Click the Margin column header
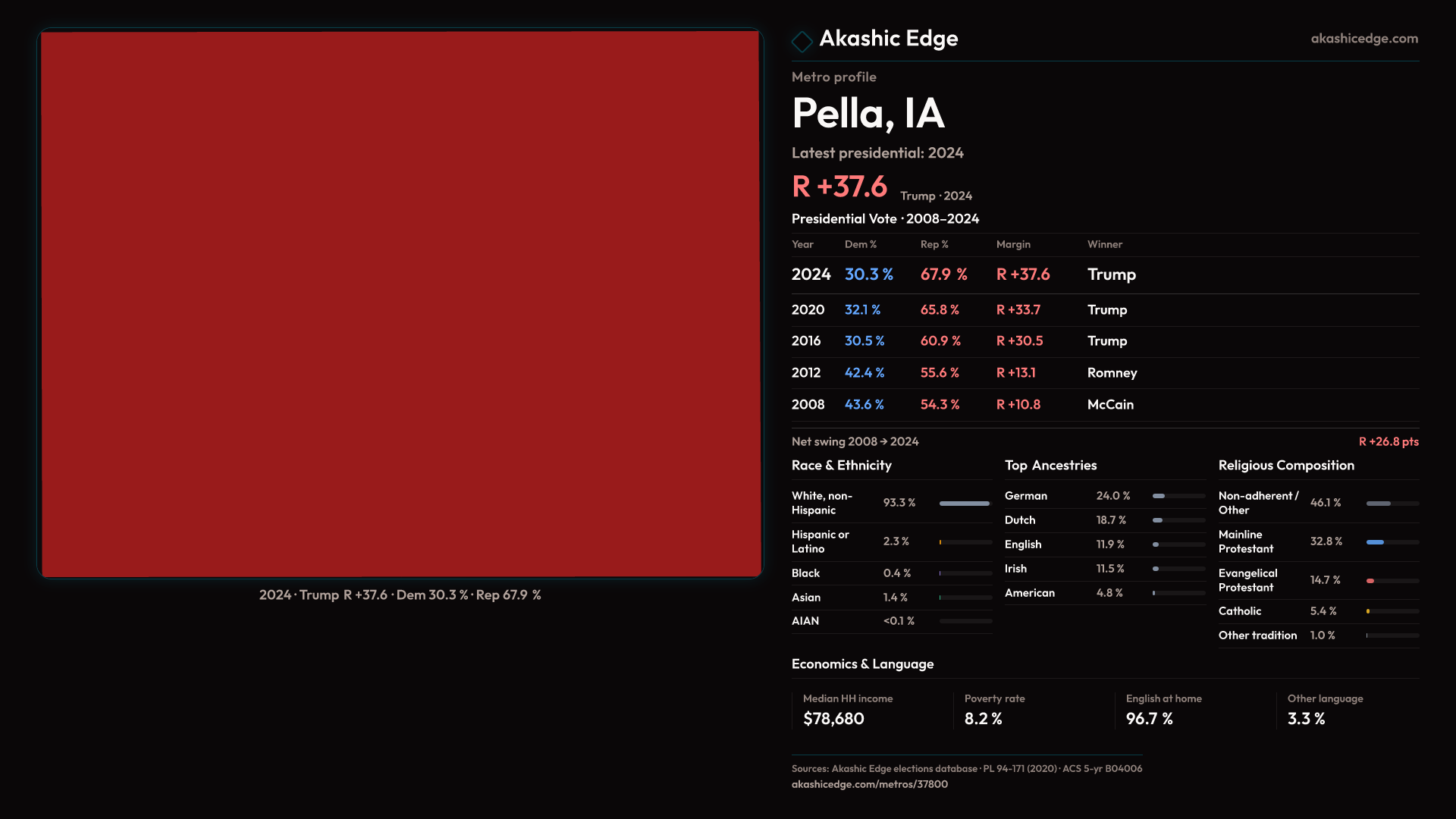Screen dimensions: 1456x819 pos(1013,245)
